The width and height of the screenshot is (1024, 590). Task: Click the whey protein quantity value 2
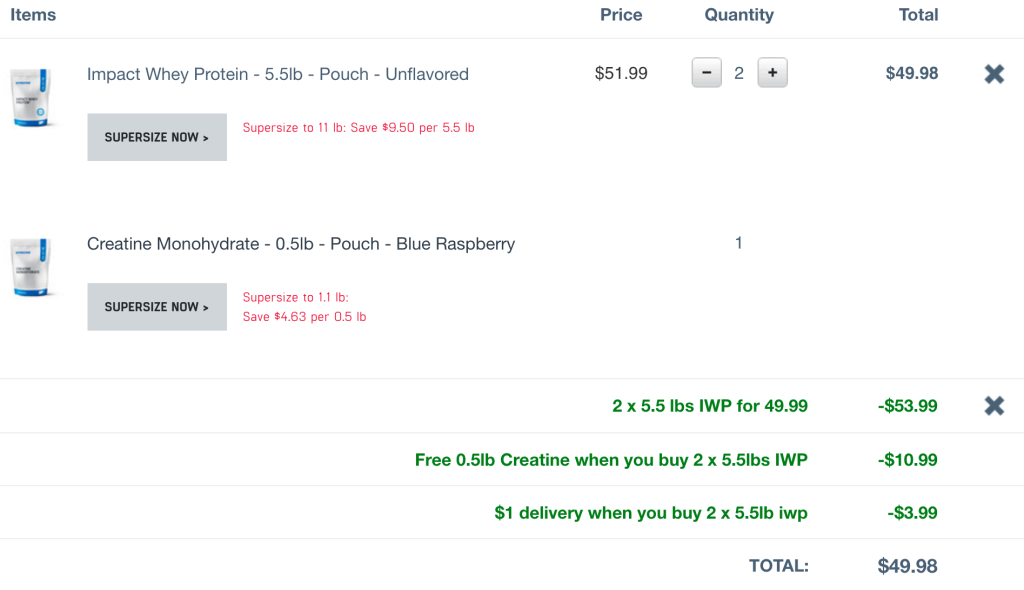tap(739, 73)
